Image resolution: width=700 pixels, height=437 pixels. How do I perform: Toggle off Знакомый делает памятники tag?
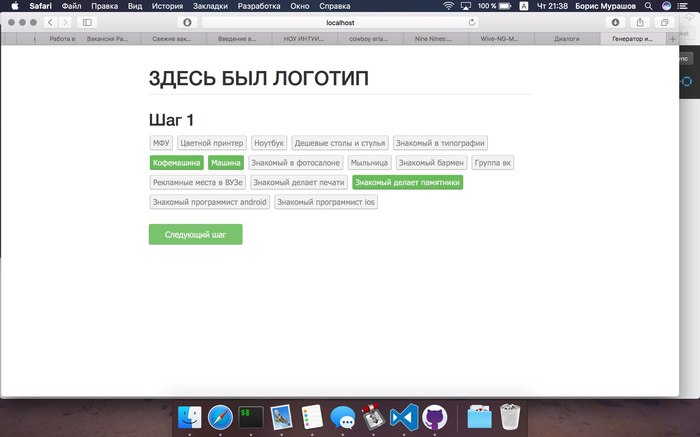point(407,182)
